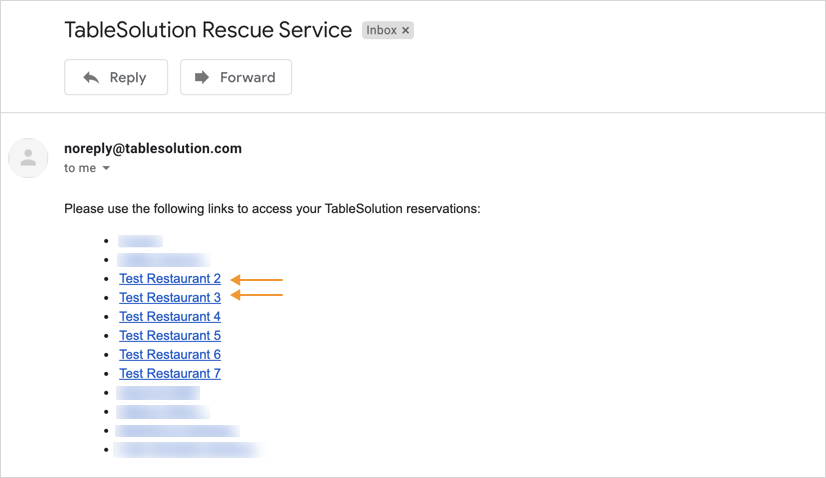Expand the 'to me' recipient details arrow
826x478 pixels.
point(106,168)
